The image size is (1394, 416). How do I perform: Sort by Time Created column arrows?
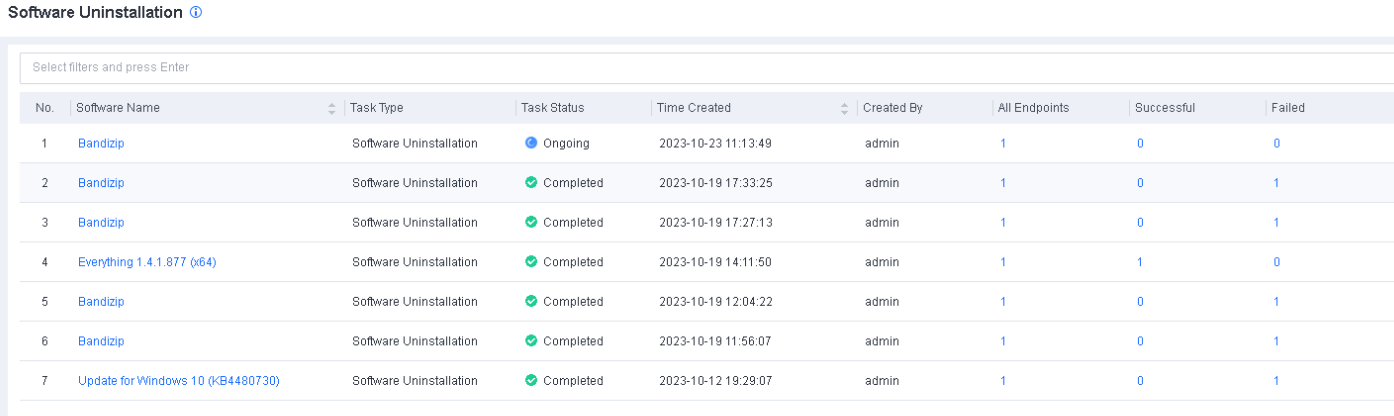(844, 108)
